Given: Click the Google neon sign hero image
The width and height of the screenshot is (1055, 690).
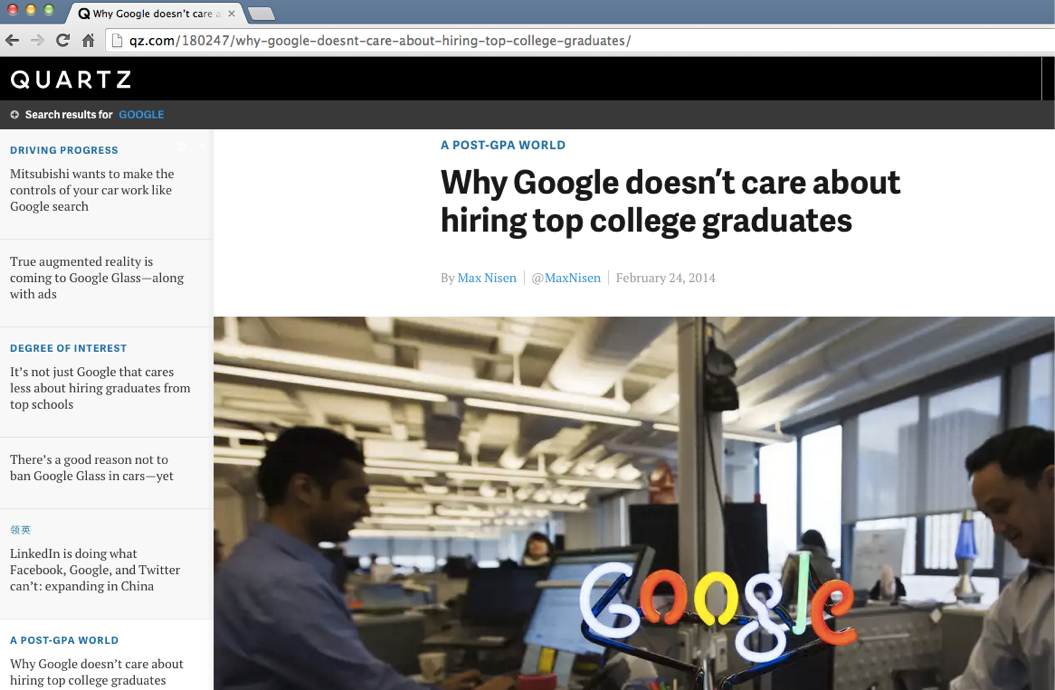Looking at the screenshot, I should coord(634,503).
